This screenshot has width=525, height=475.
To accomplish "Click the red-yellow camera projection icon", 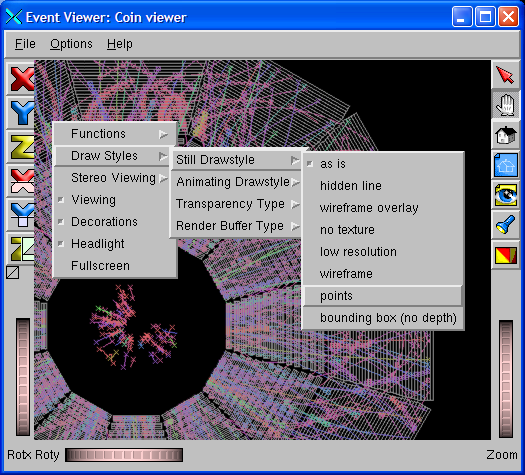I will pyautogui.click(x=506, y=255).
